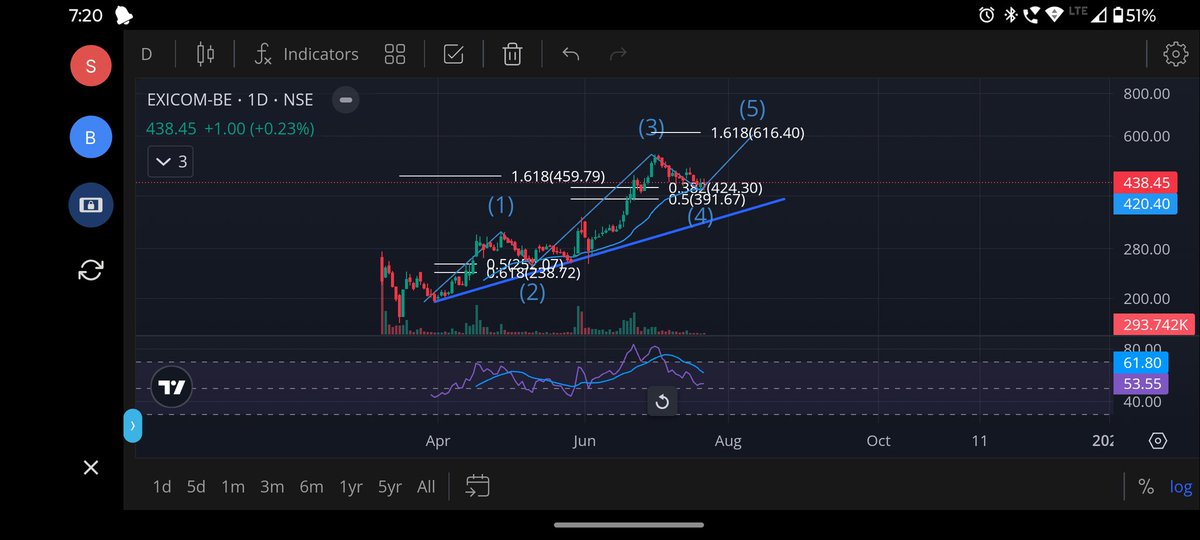The image size is (1200, 540).
Task: Select the All time range
Action: click(426, 487)
